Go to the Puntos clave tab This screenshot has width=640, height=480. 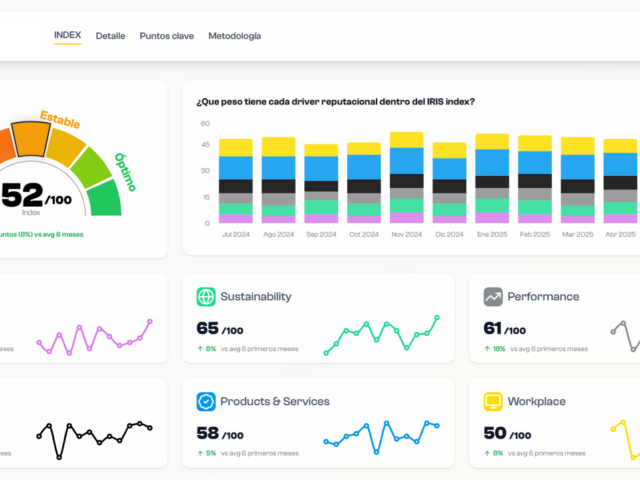pos(166,36)
